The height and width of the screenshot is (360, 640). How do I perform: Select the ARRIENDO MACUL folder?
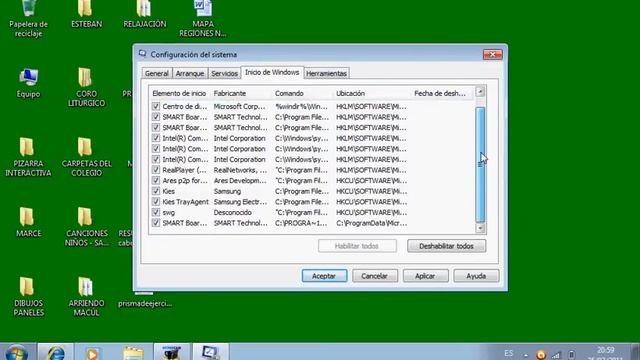click(x=86, y=297)
